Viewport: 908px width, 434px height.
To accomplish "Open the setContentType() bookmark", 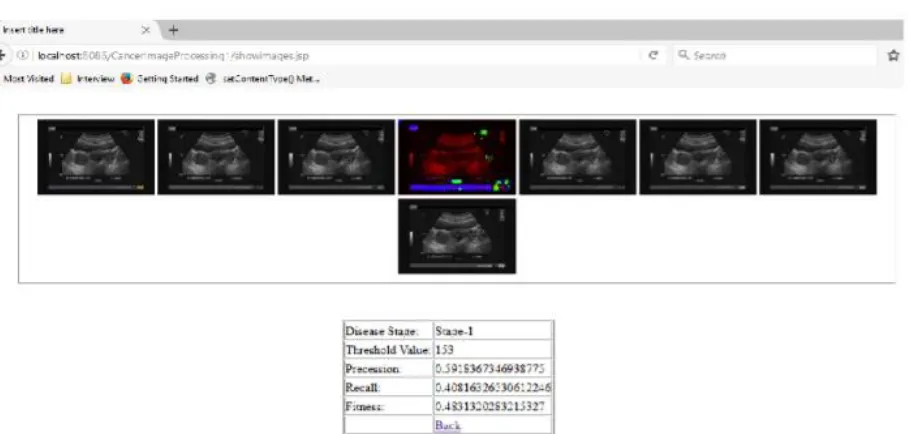I will [263, 79].
